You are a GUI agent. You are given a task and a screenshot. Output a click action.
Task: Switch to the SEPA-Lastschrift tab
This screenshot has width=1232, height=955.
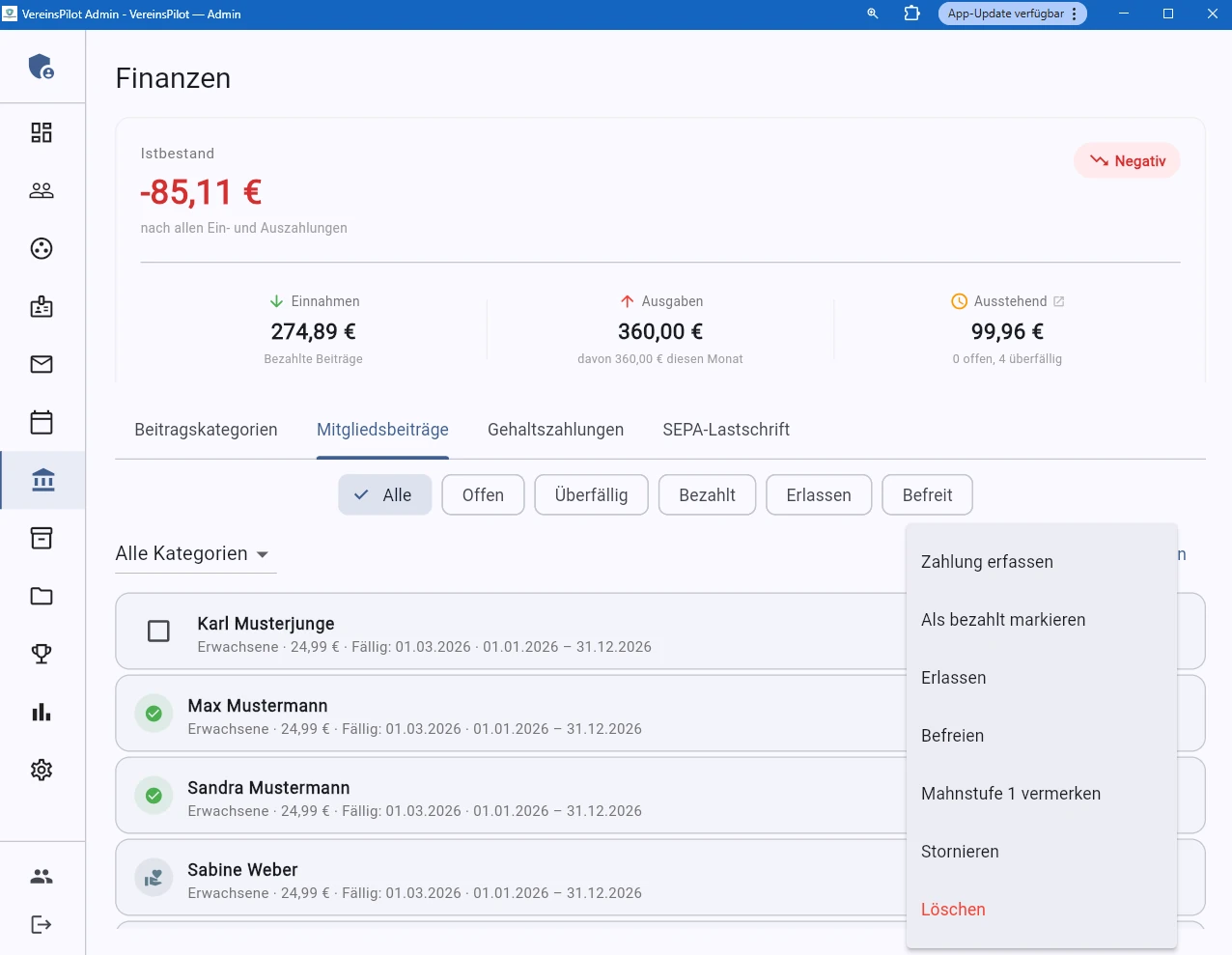tap(726, 429)
